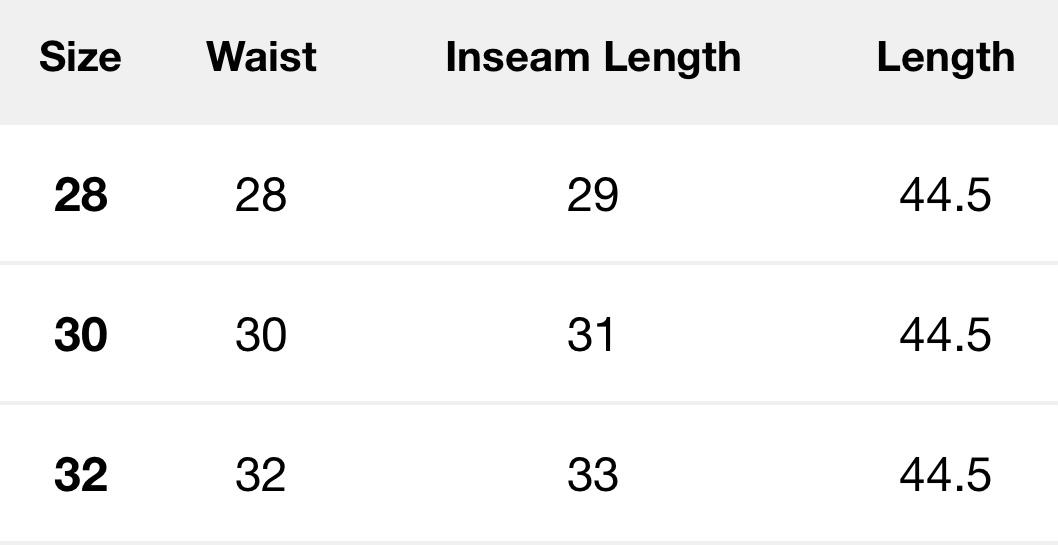
Task: Select the bold size 30 label
Action: 80,335
